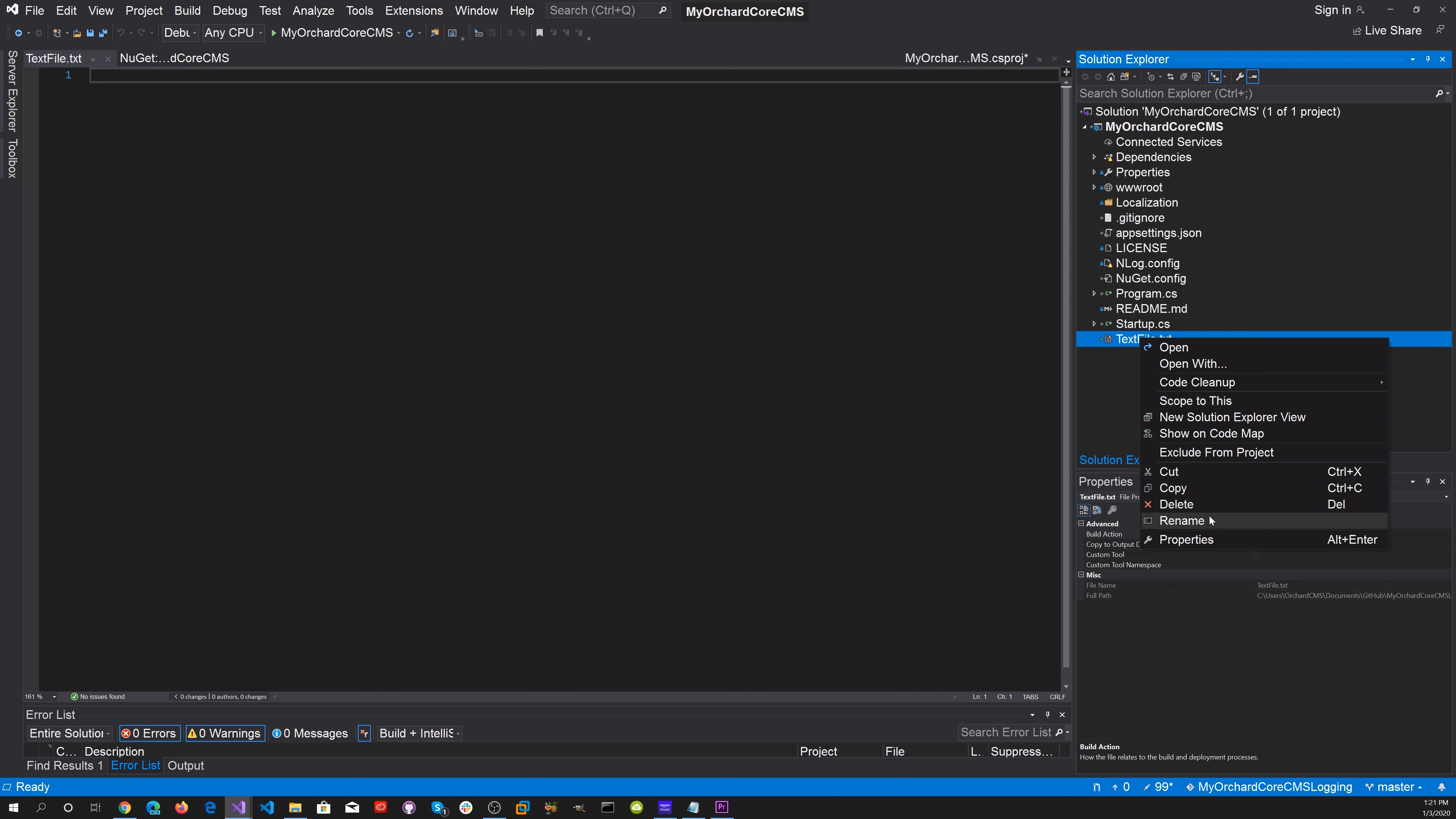Click the Find in Files icon
Image resolution: width=1456 pixels, height=819 pixels.
click(435, 33)
